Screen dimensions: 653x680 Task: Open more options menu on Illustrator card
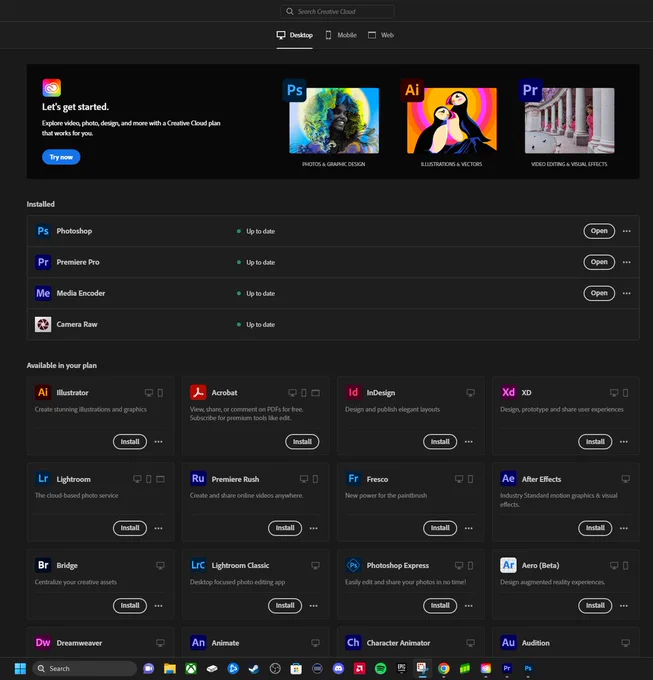(x=159, y=441)
